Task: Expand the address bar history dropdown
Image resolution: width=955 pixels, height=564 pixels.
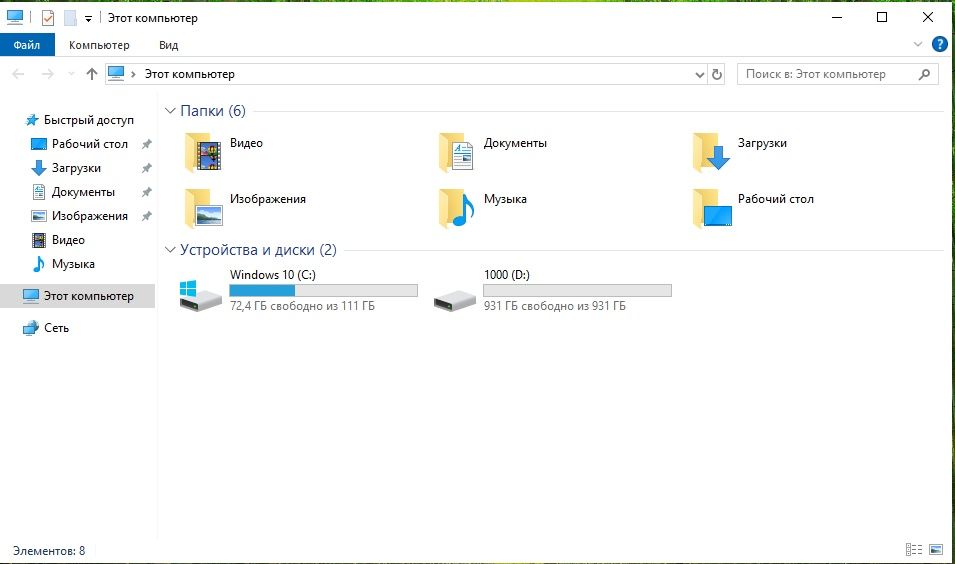Action: [x=699, y=74]
